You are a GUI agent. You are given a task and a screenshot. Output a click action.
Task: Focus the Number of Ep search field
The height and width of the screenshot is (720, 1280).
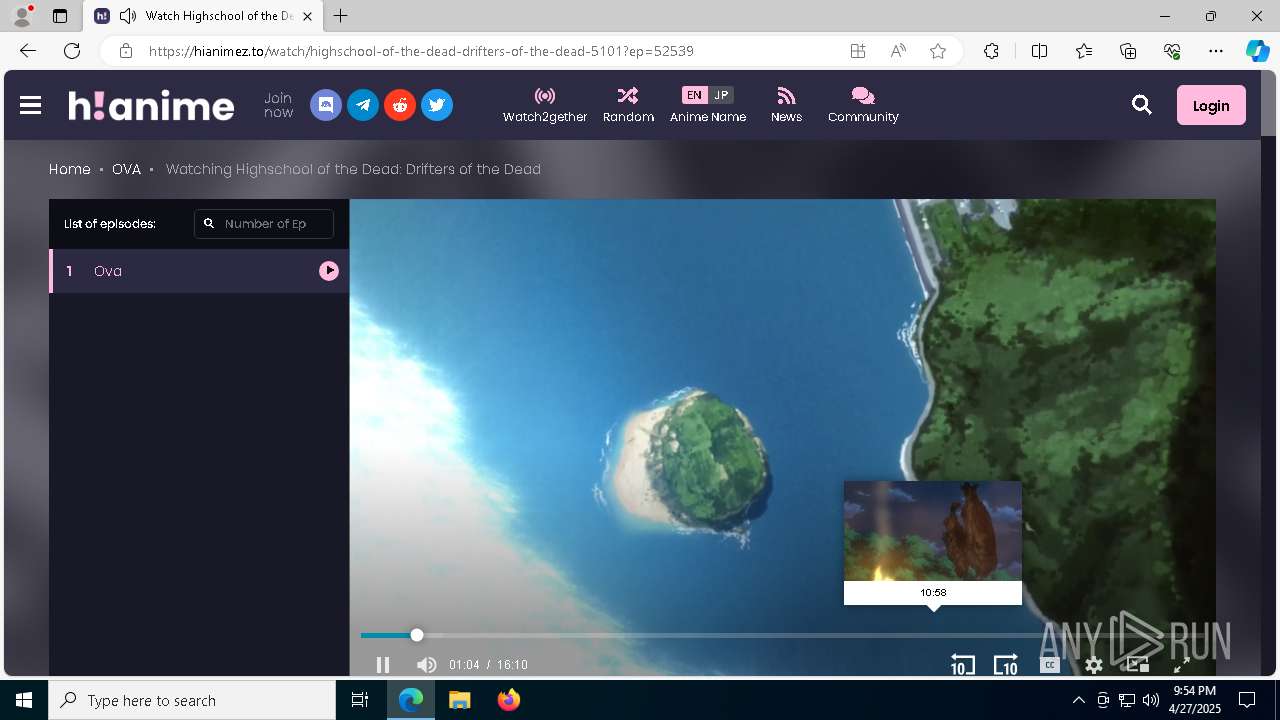264,224
